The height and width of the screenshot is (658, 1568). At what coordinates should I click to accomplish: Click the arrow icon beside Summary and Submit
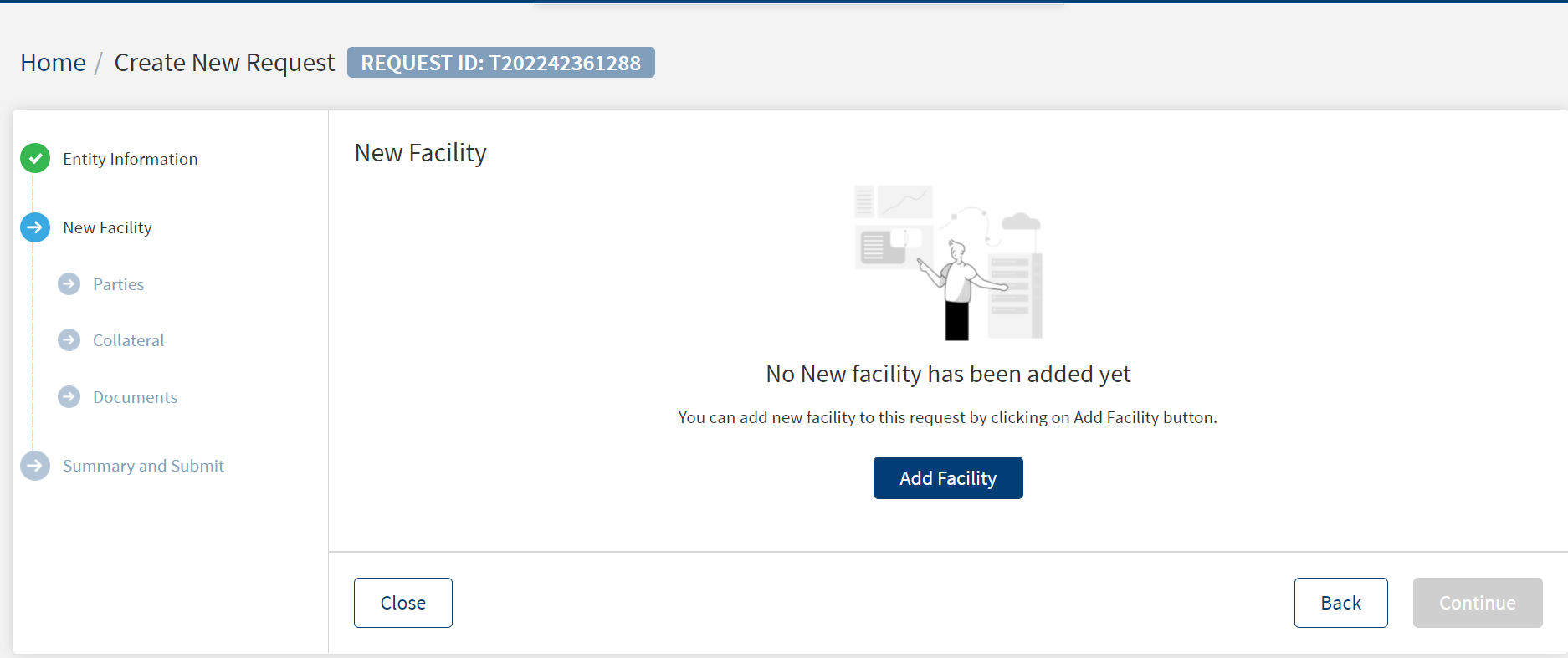pyautogui.click(x=35, y=466)
